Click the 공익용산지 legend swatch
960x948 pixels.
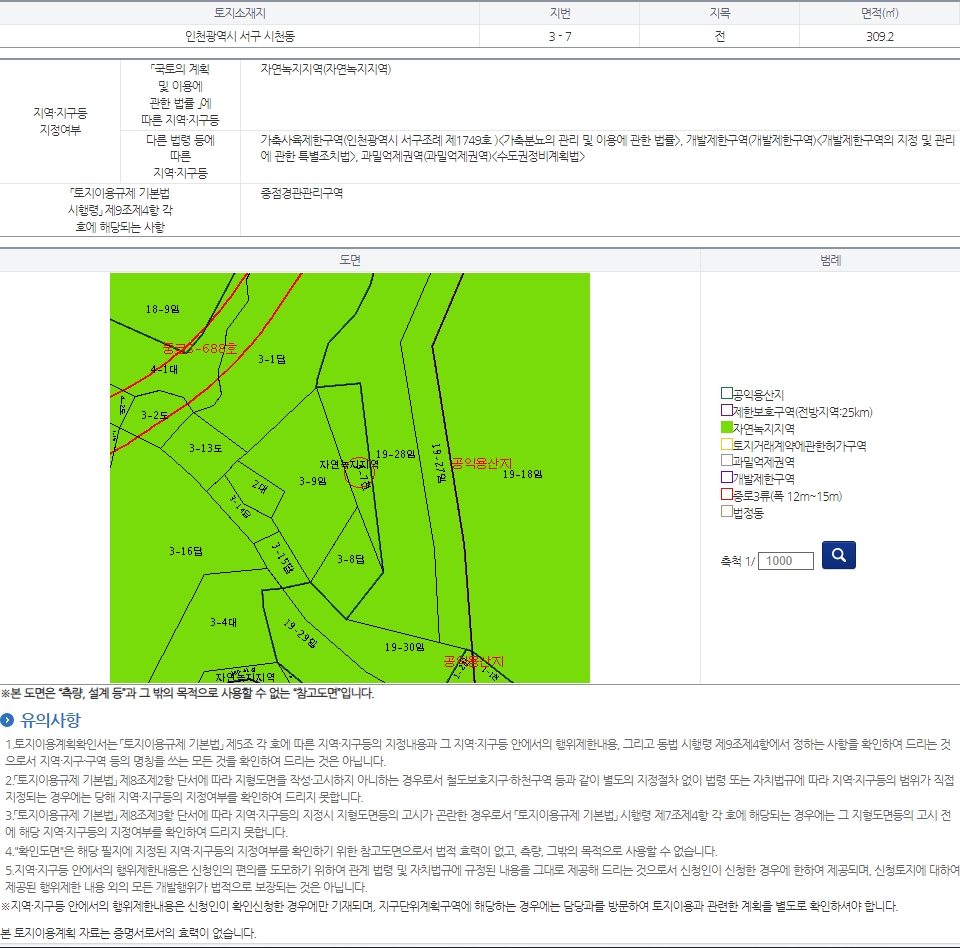tap(727, 394)
